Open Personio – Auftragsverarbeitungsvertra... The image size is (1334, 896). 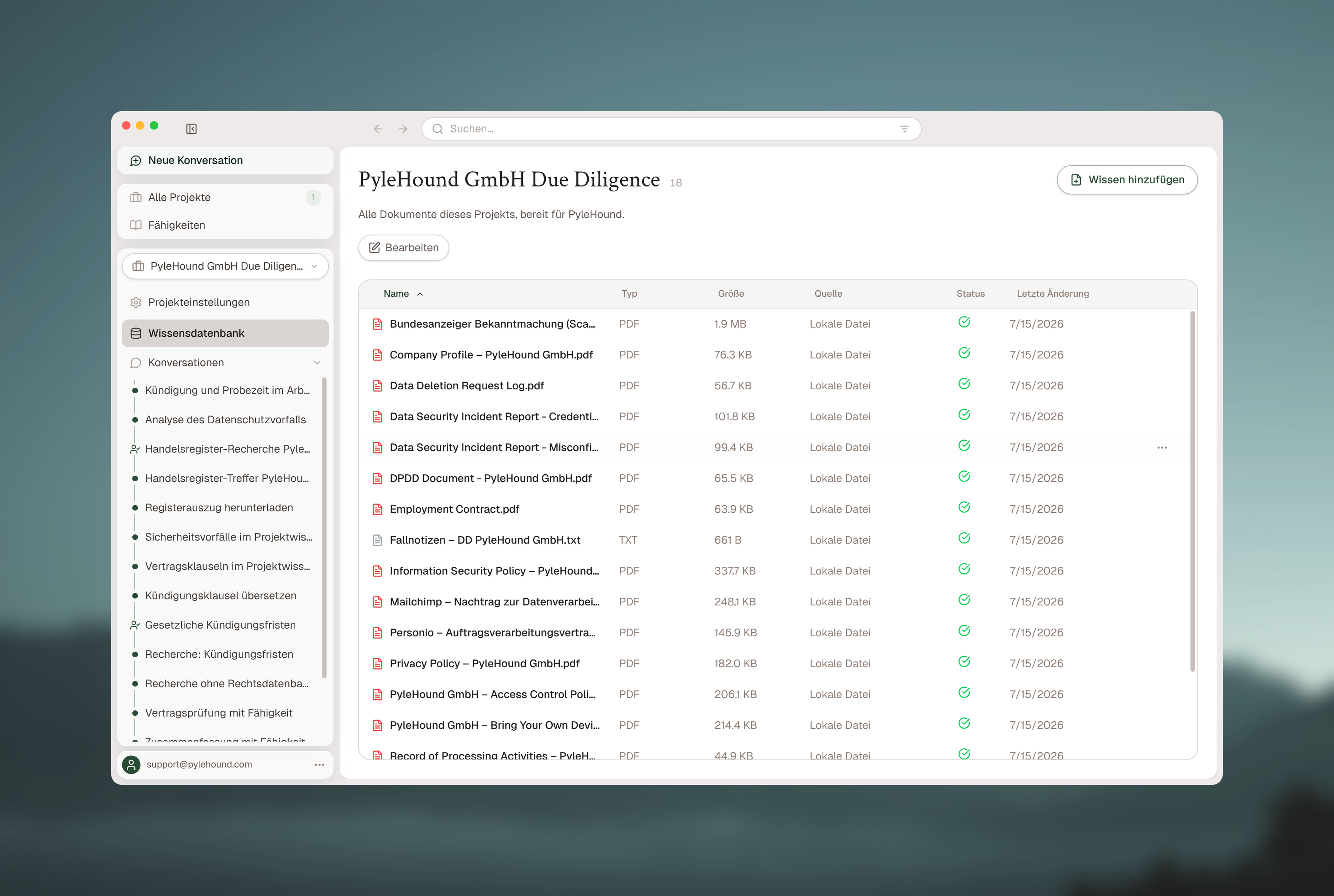493,632
